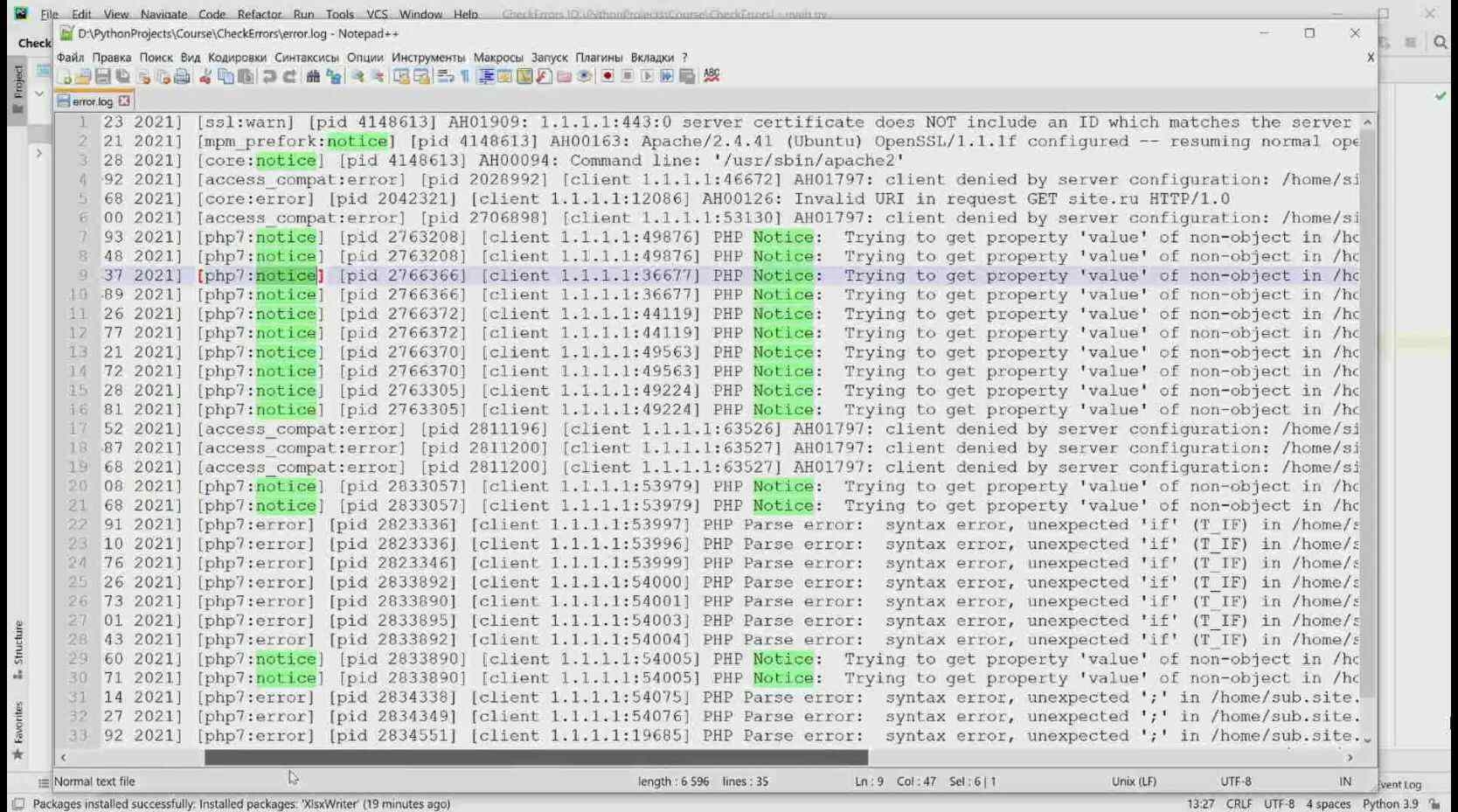Open the Поиск menu
1458x812 pixels.
(x=156, y=57)
